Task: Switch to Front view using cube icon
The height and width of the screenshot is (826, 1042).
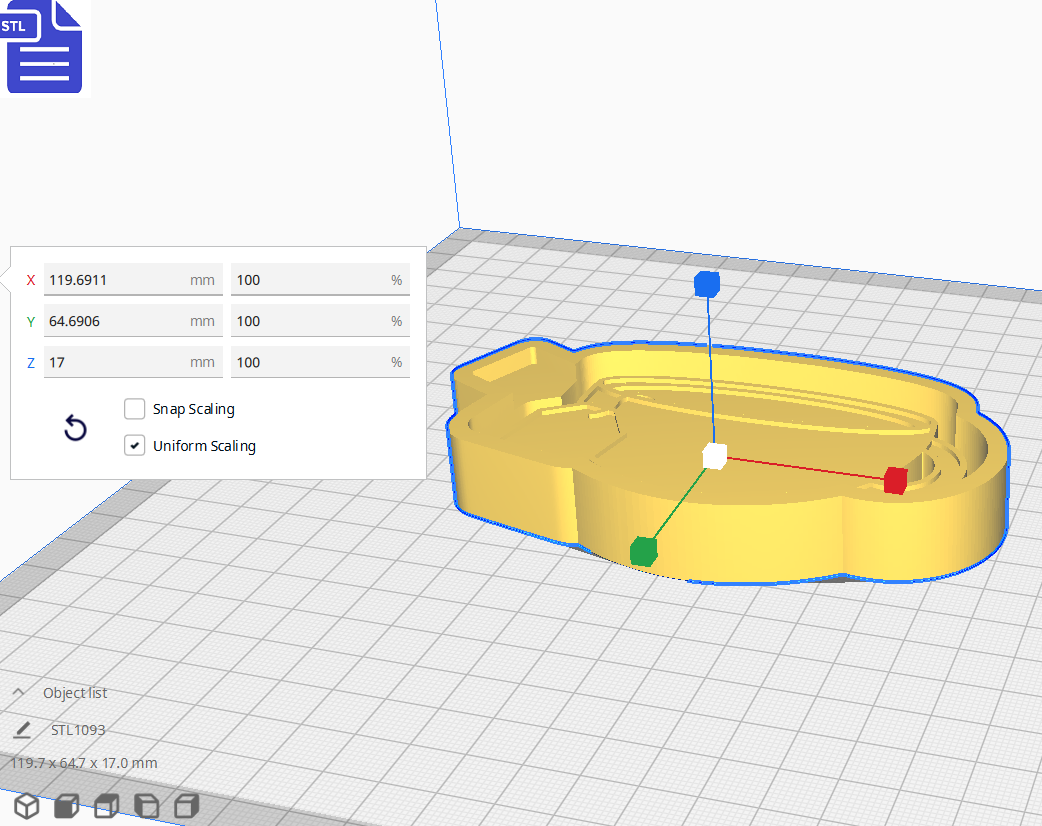Action: 66,806
